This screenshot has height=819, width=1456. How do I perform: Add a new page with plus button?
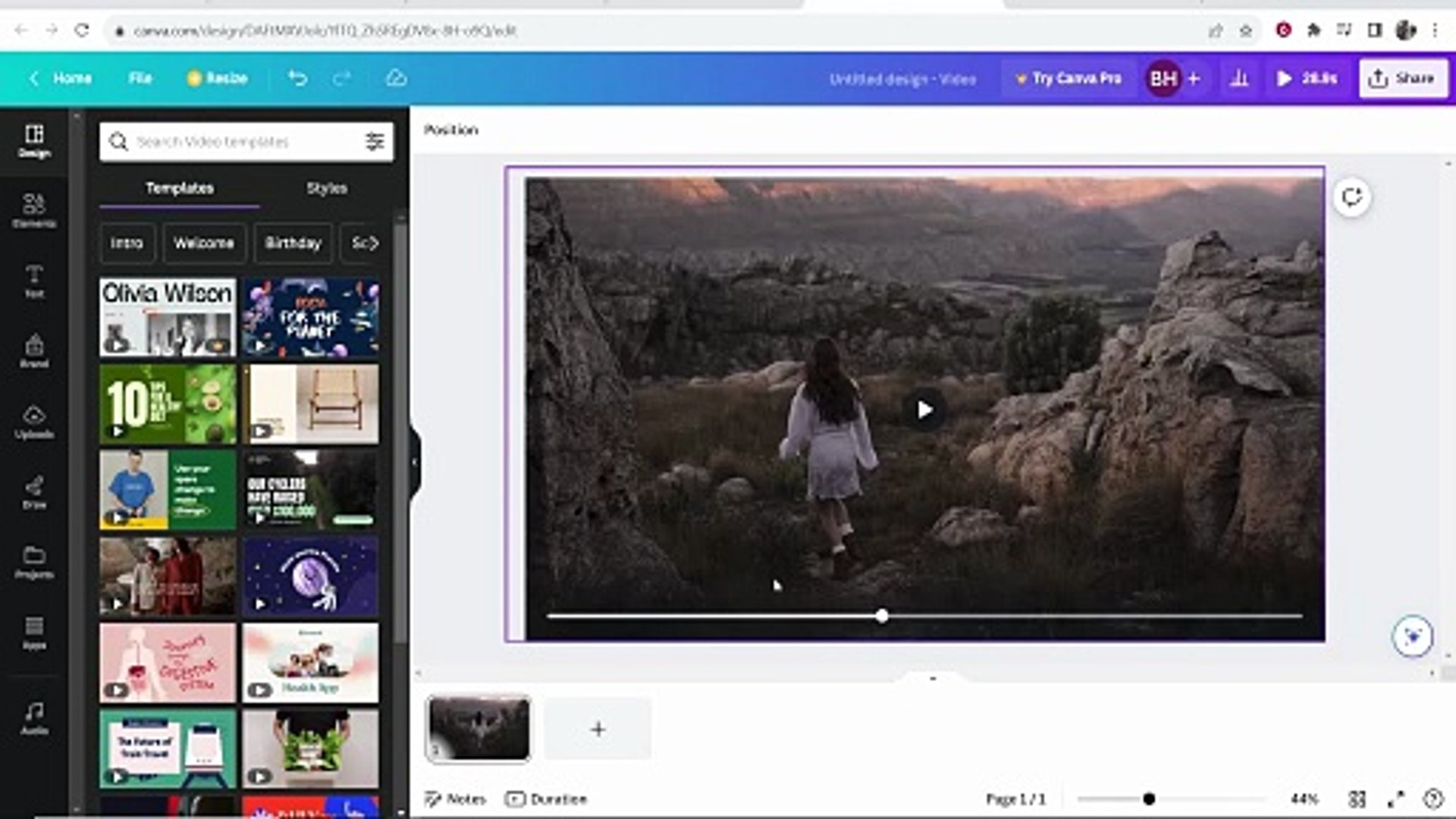598,729
